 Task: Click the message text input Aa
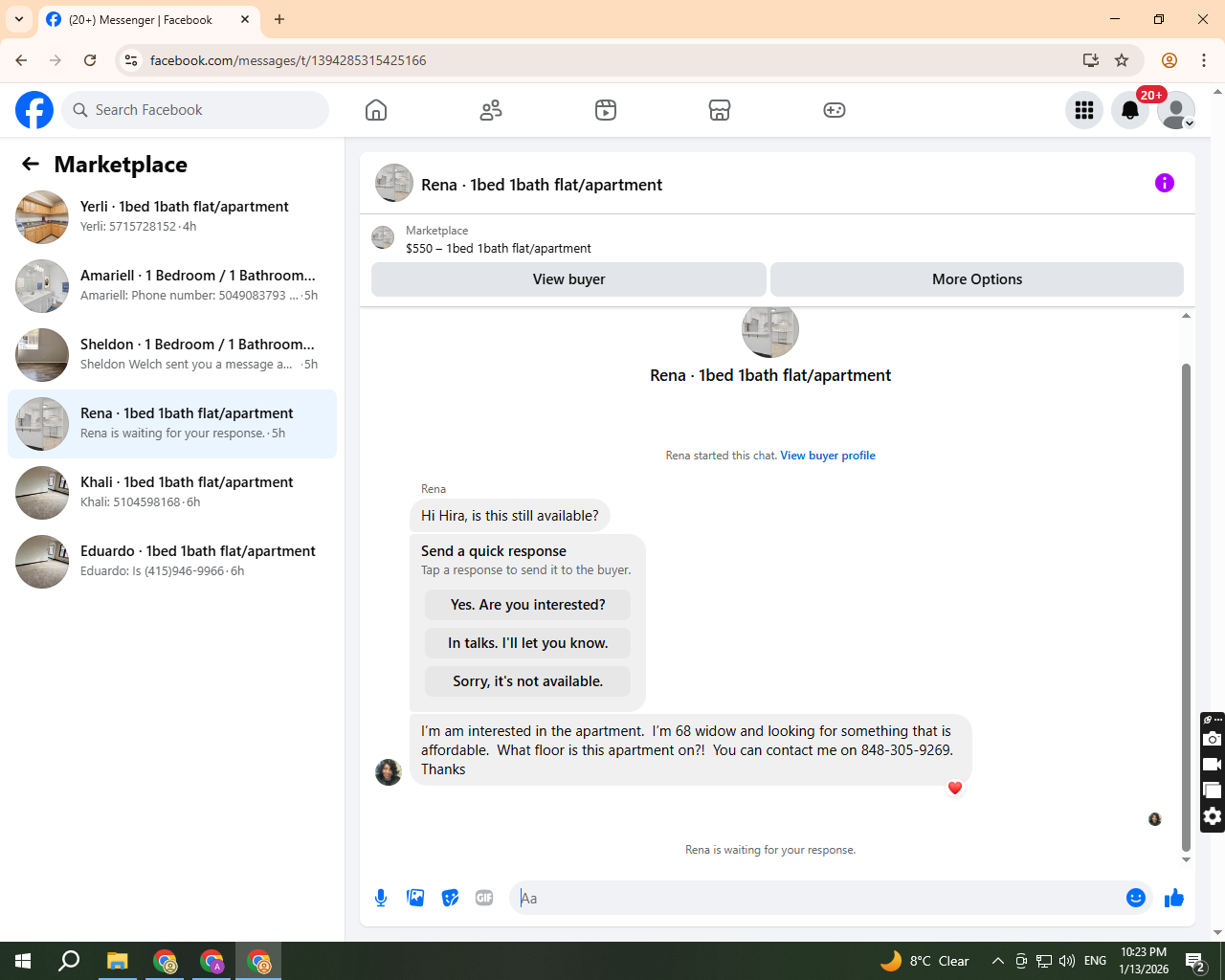click(x=817, y=898)
